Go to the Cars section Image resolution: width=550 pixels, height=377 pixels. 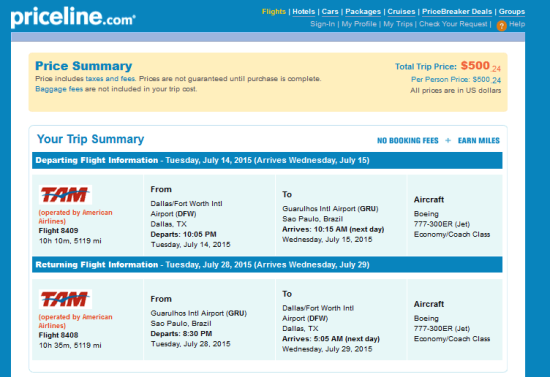click(330, 12)
